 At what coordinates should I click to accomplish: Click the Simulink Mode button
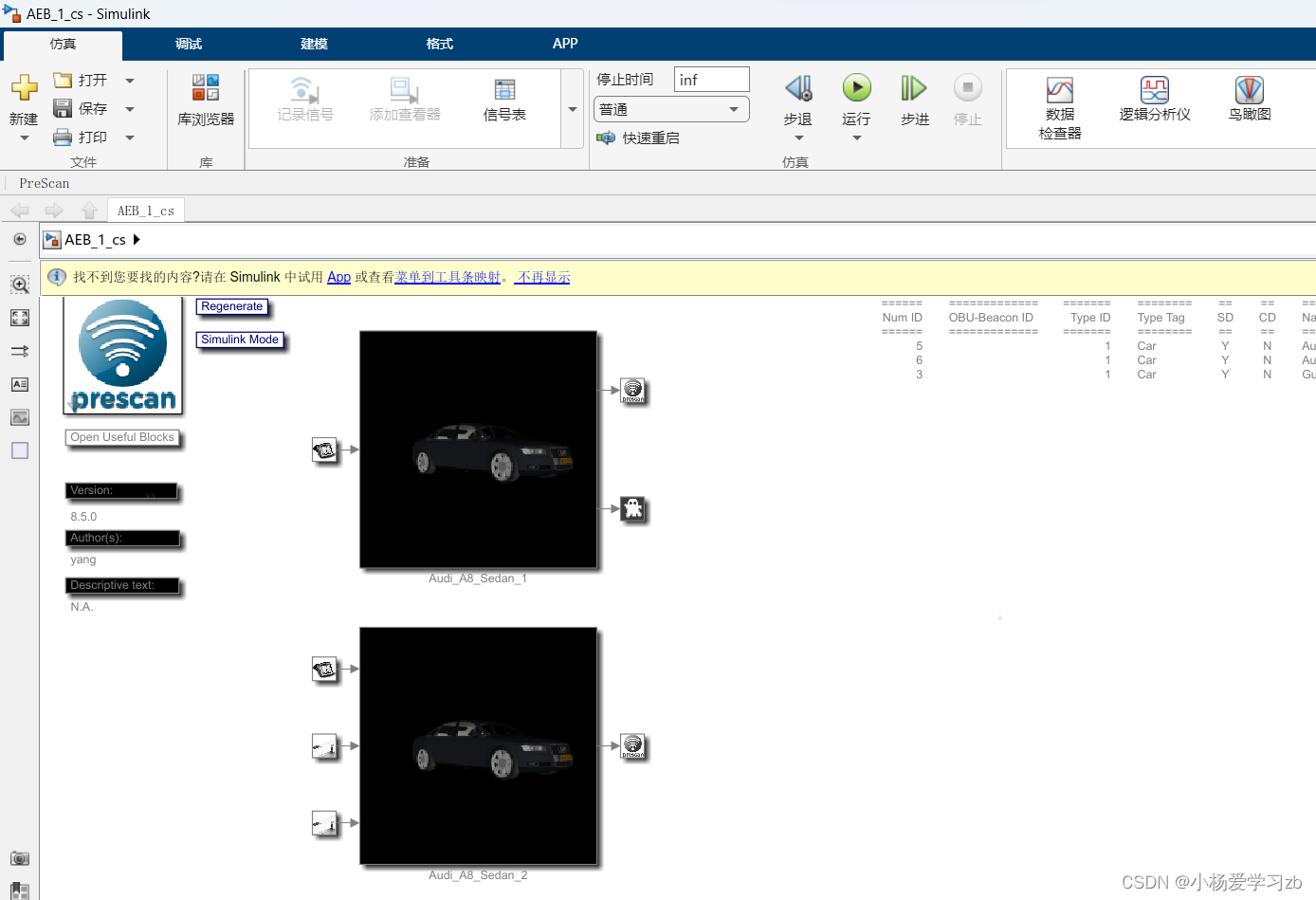(x=240, y=340)
